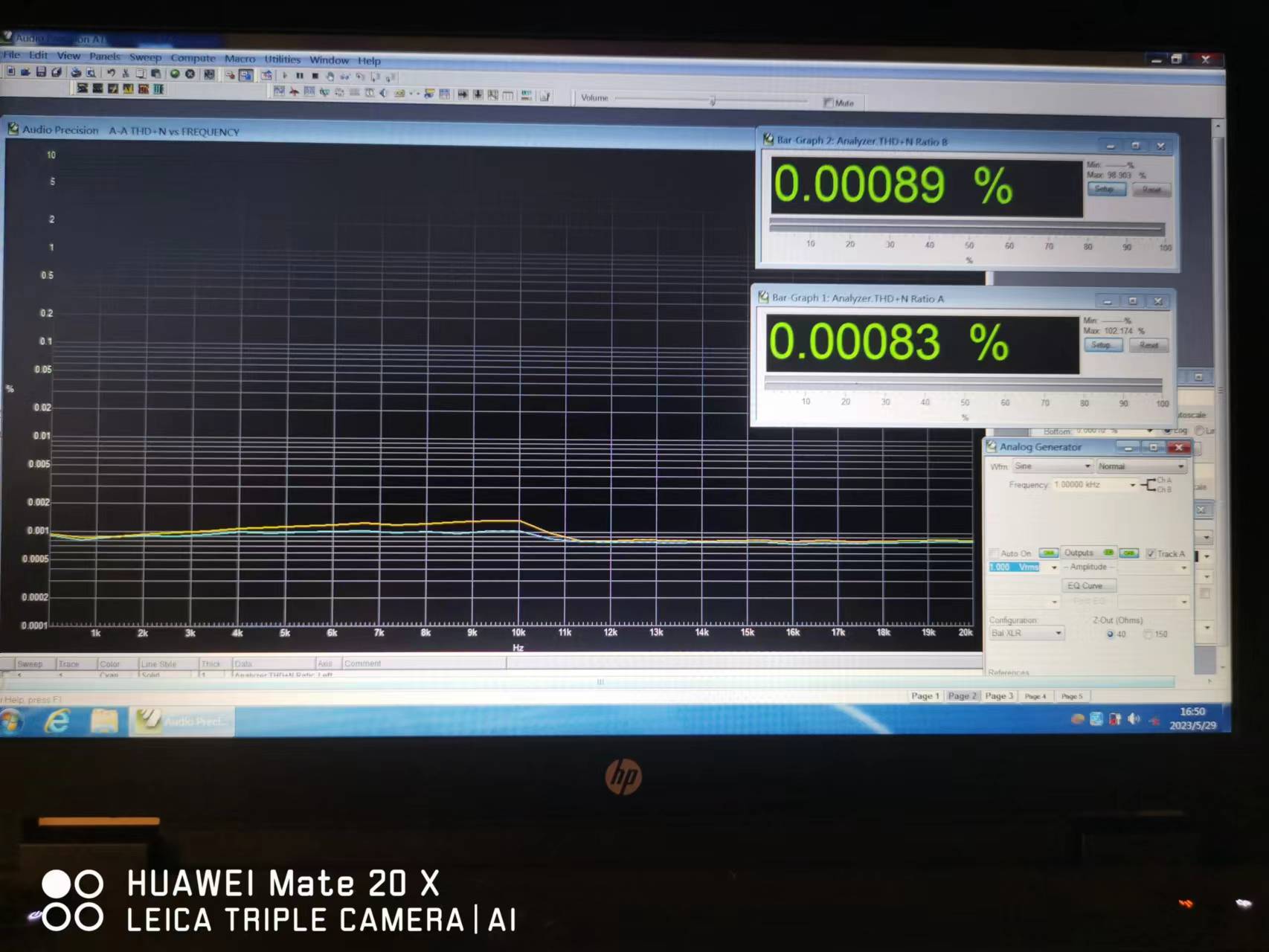Click the Bar-Graph 2 percent bar scale
1269x952 pixels.
tap(967, 228)
